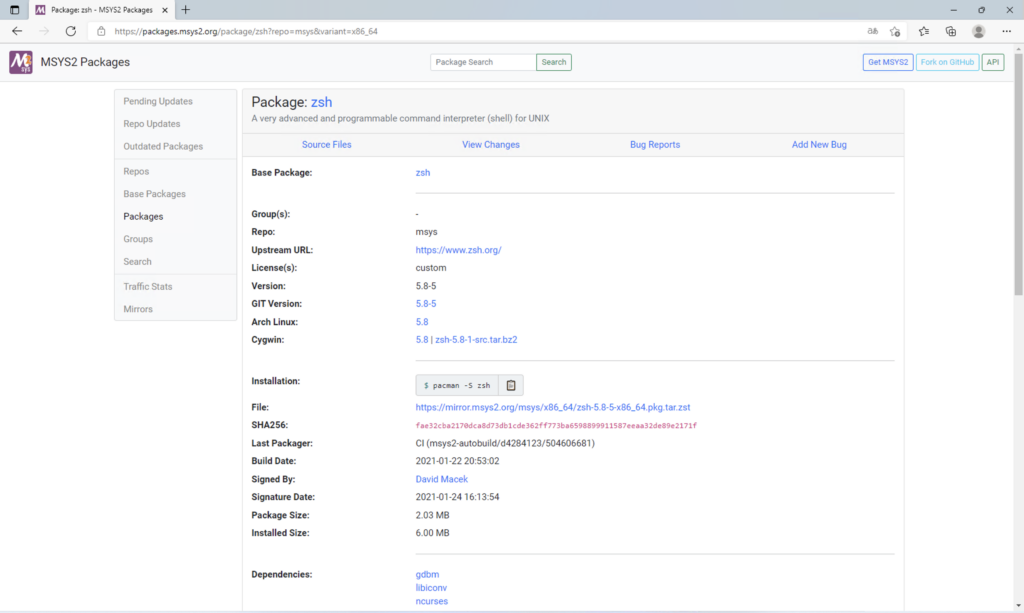Open the View Changes tab

coord(491,145)
